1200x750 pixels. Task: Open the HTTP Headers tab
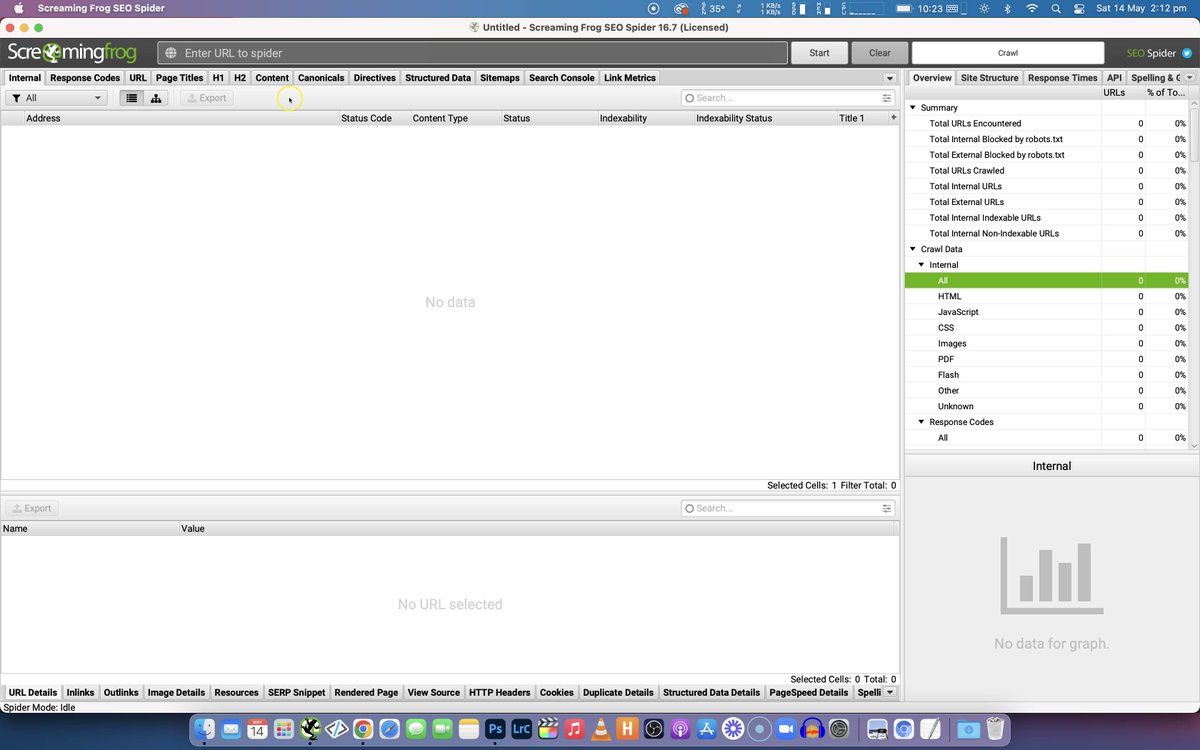point(500,692)
